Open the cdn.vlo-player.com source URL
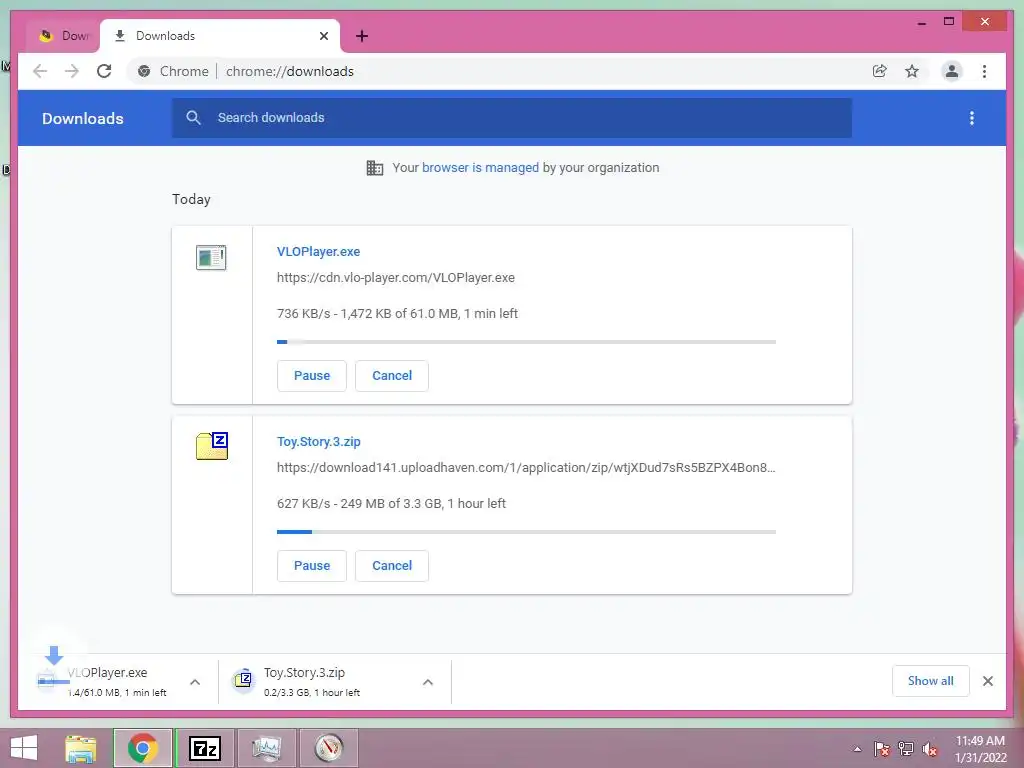 click(x=396, y=278)
